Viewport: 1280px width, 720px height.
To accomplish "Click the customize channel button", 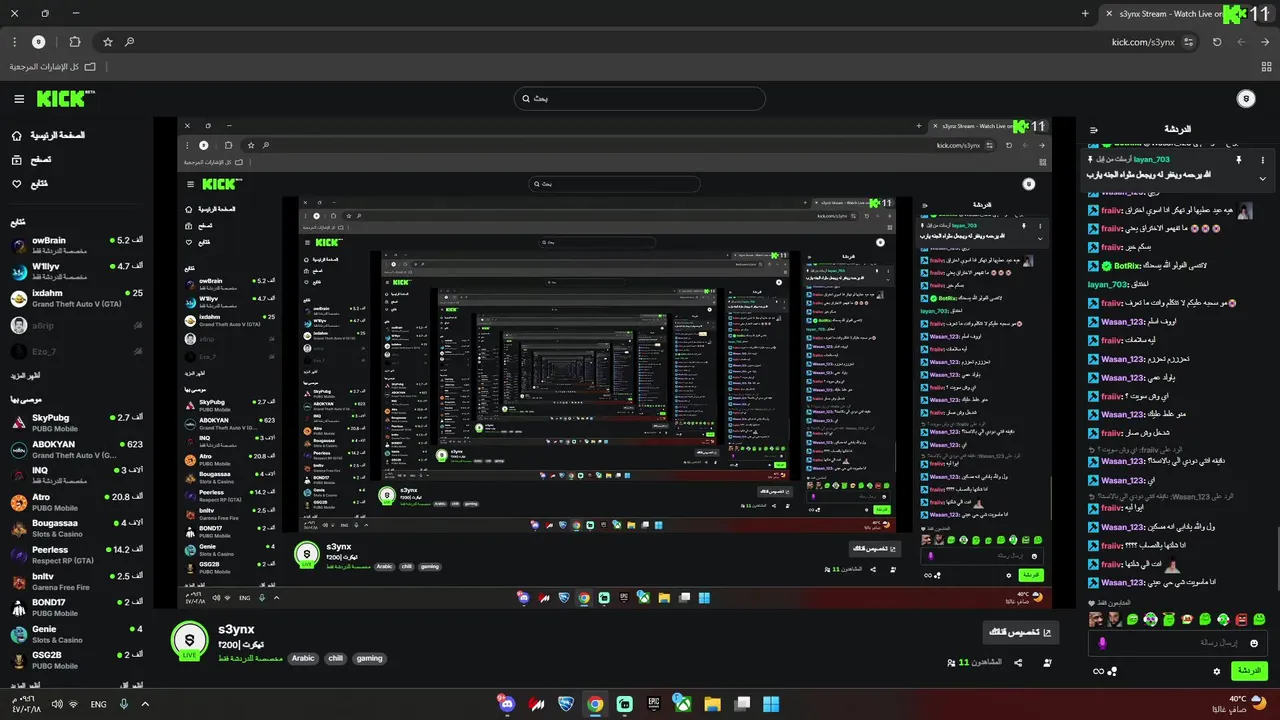I will pos(1020,632).
